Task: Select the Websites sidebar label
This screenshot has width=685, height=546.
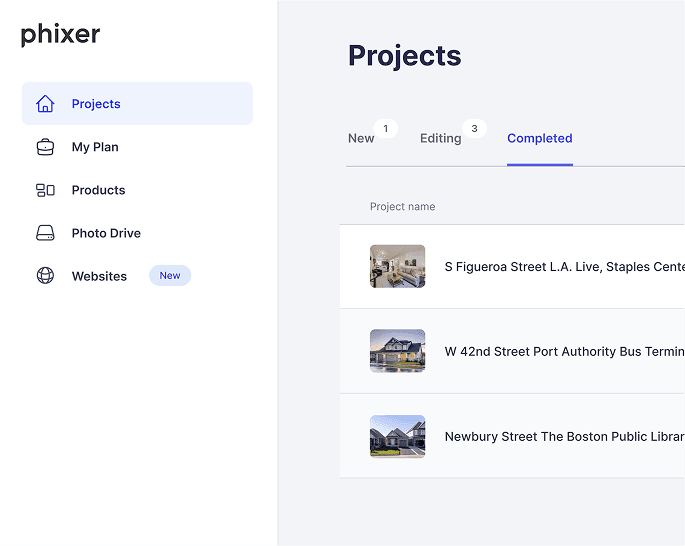Action: click(x=99, y=276)
